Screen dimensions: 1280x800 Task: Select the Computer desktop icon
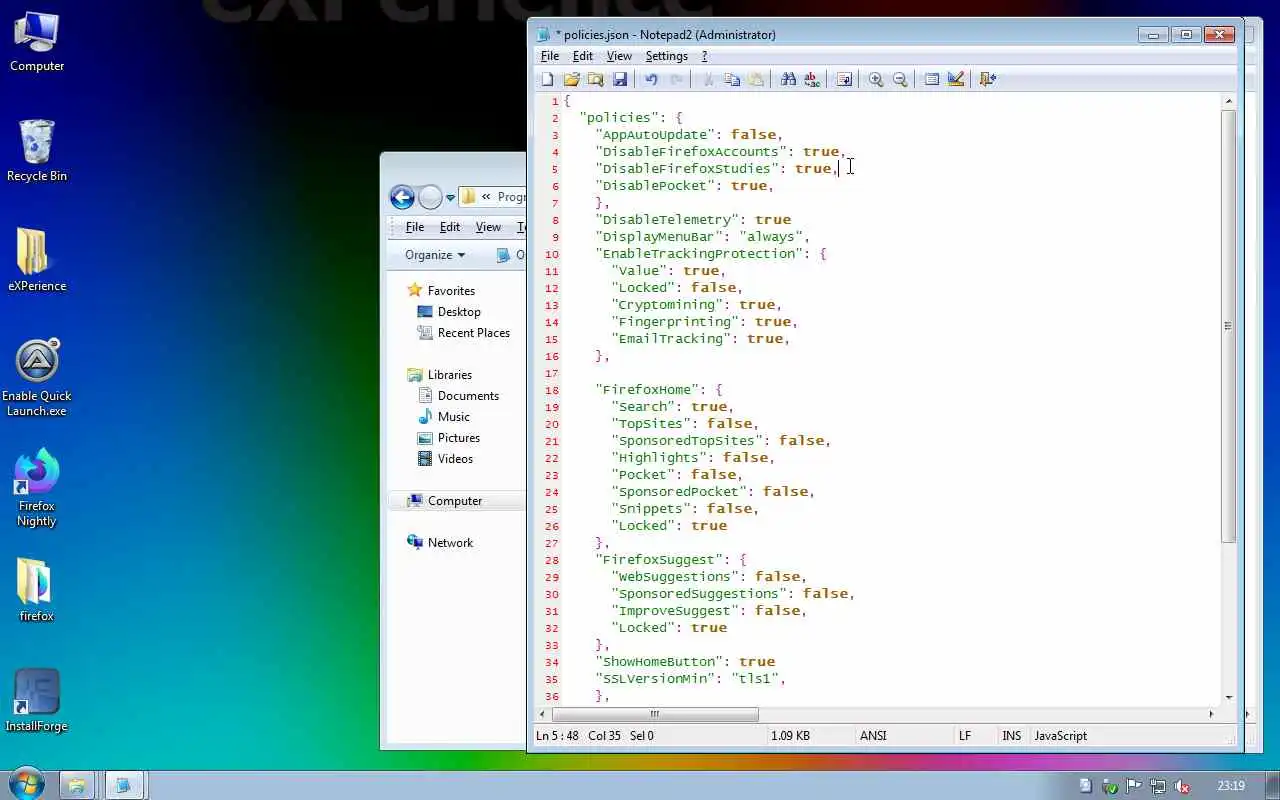click(x=37, y=42)
